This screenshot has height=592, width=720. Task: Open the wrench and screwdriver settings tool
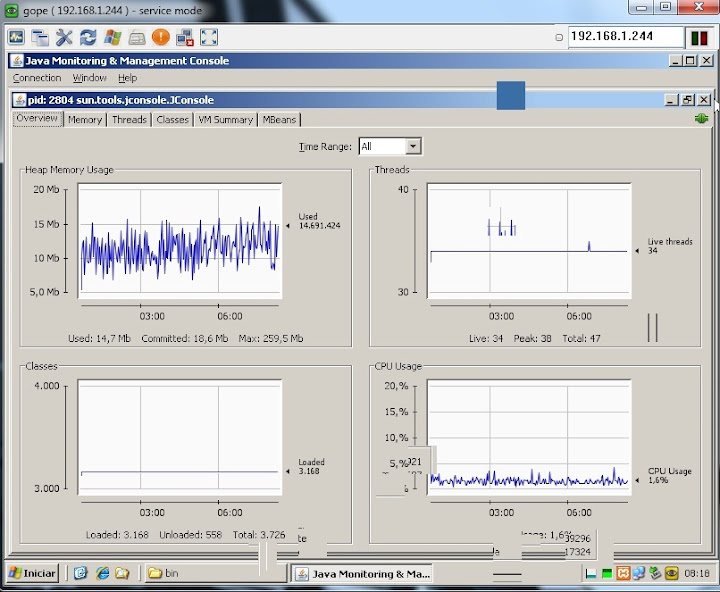point(64,37)
